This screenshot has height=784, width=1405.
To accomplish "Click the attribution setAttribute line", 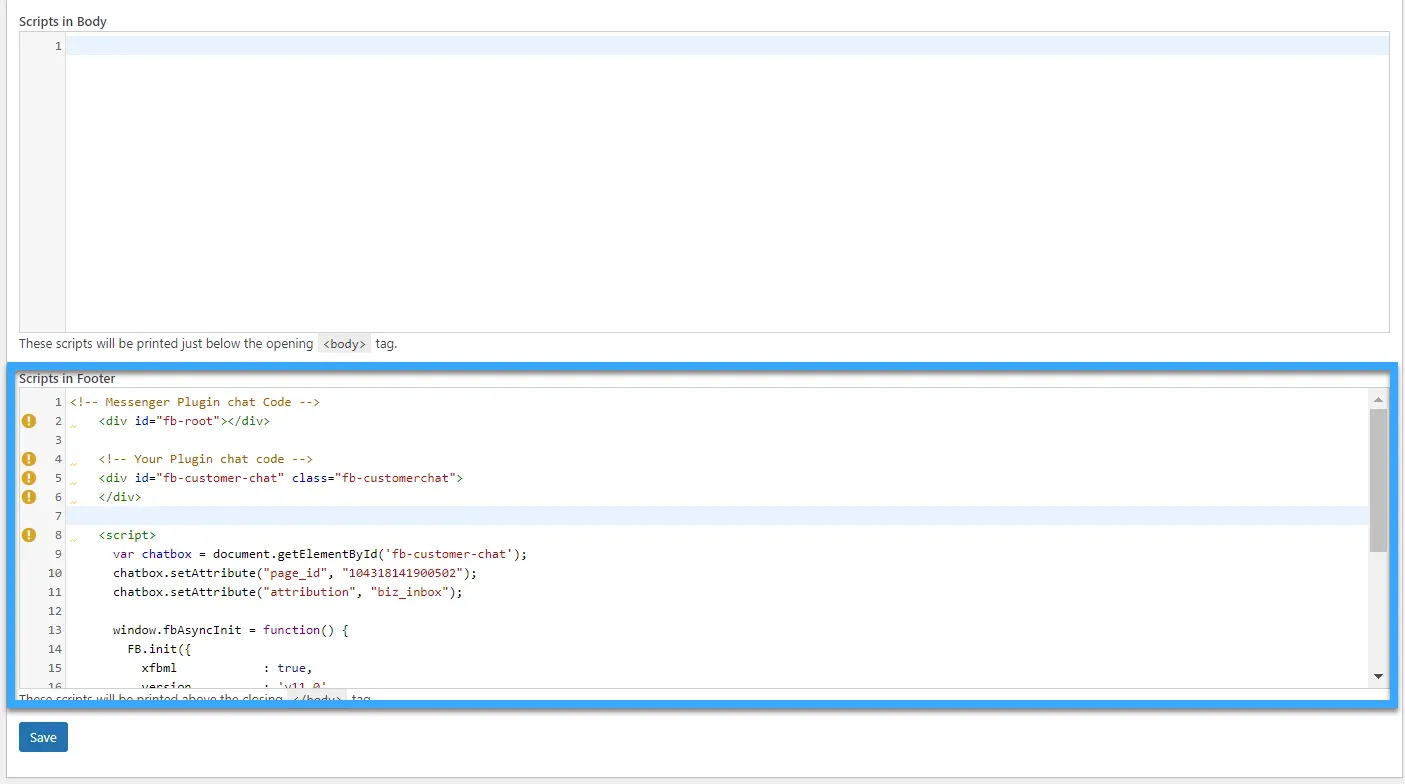I will [x=288, y=592].
